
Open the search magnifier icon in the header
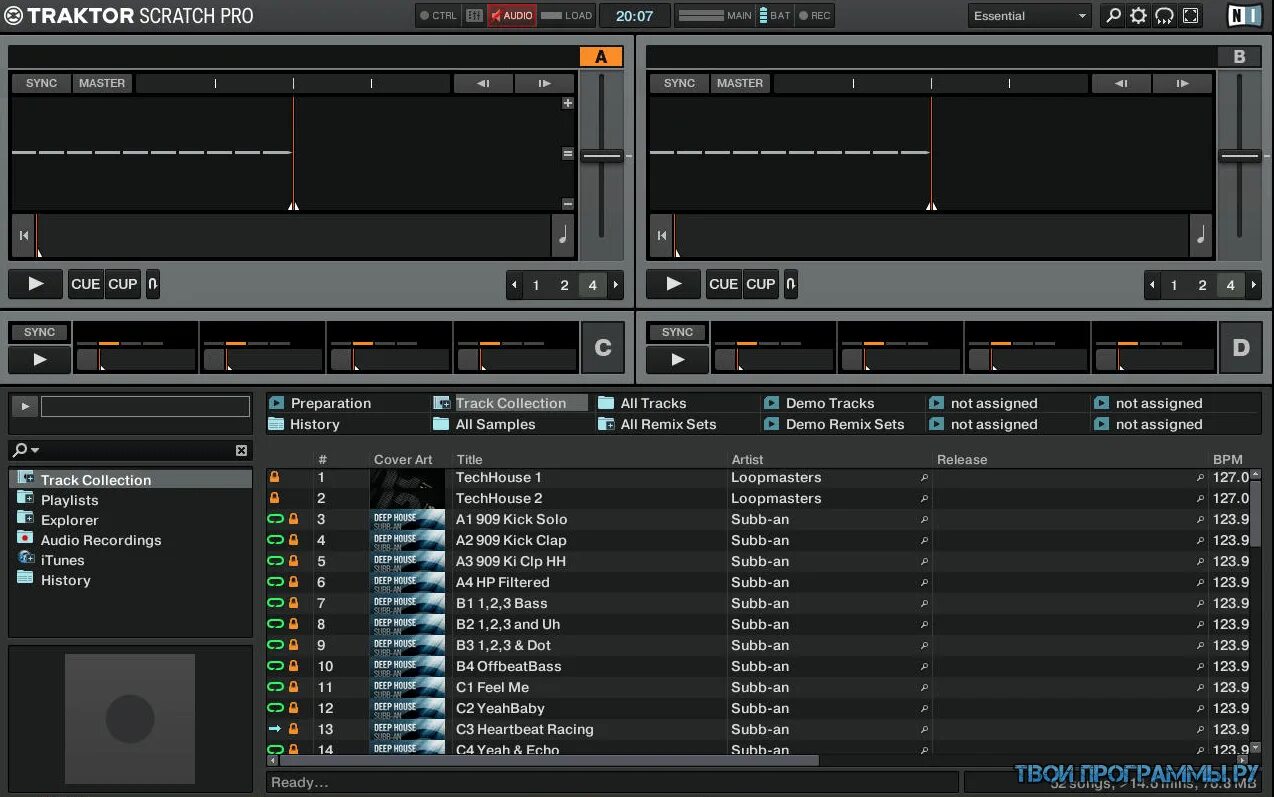1112,16
